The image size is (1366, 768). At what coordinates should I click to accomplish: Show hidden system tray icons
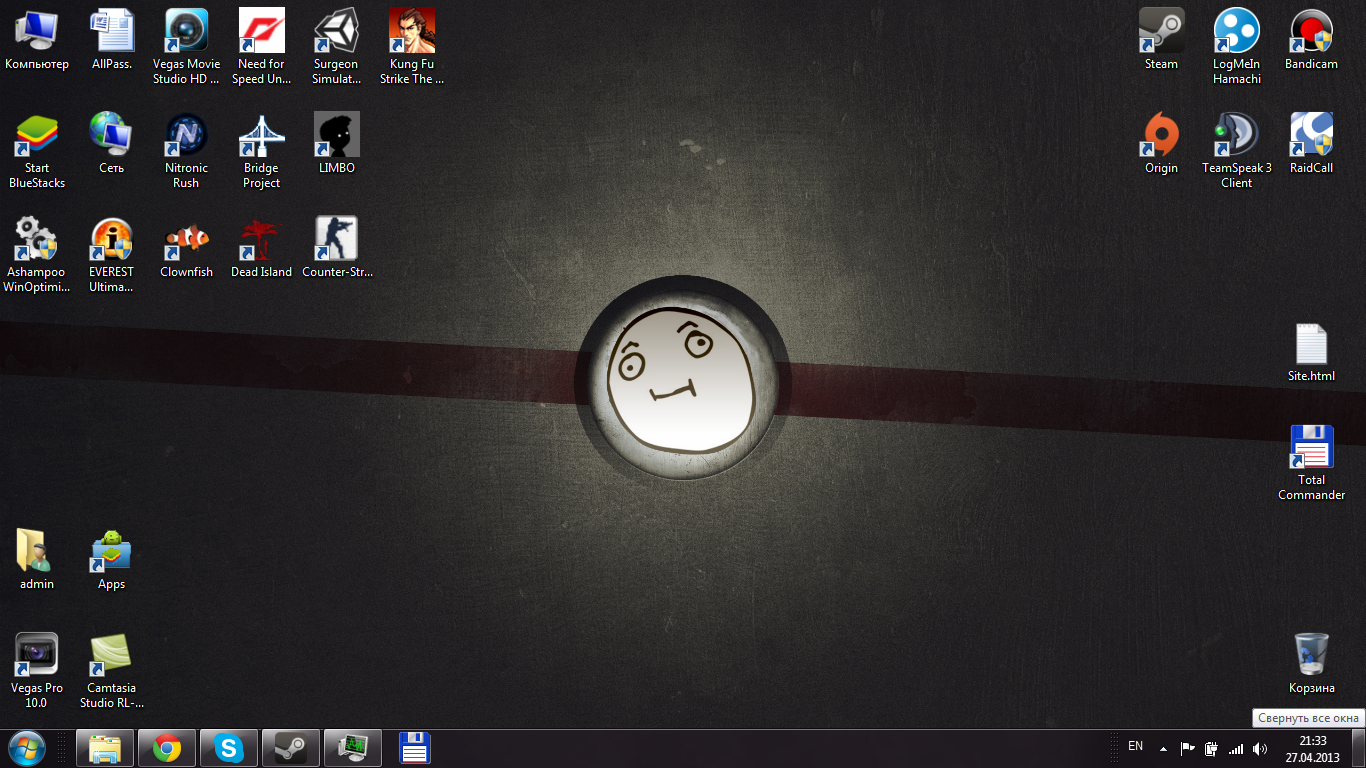(x=1163, y=748)
